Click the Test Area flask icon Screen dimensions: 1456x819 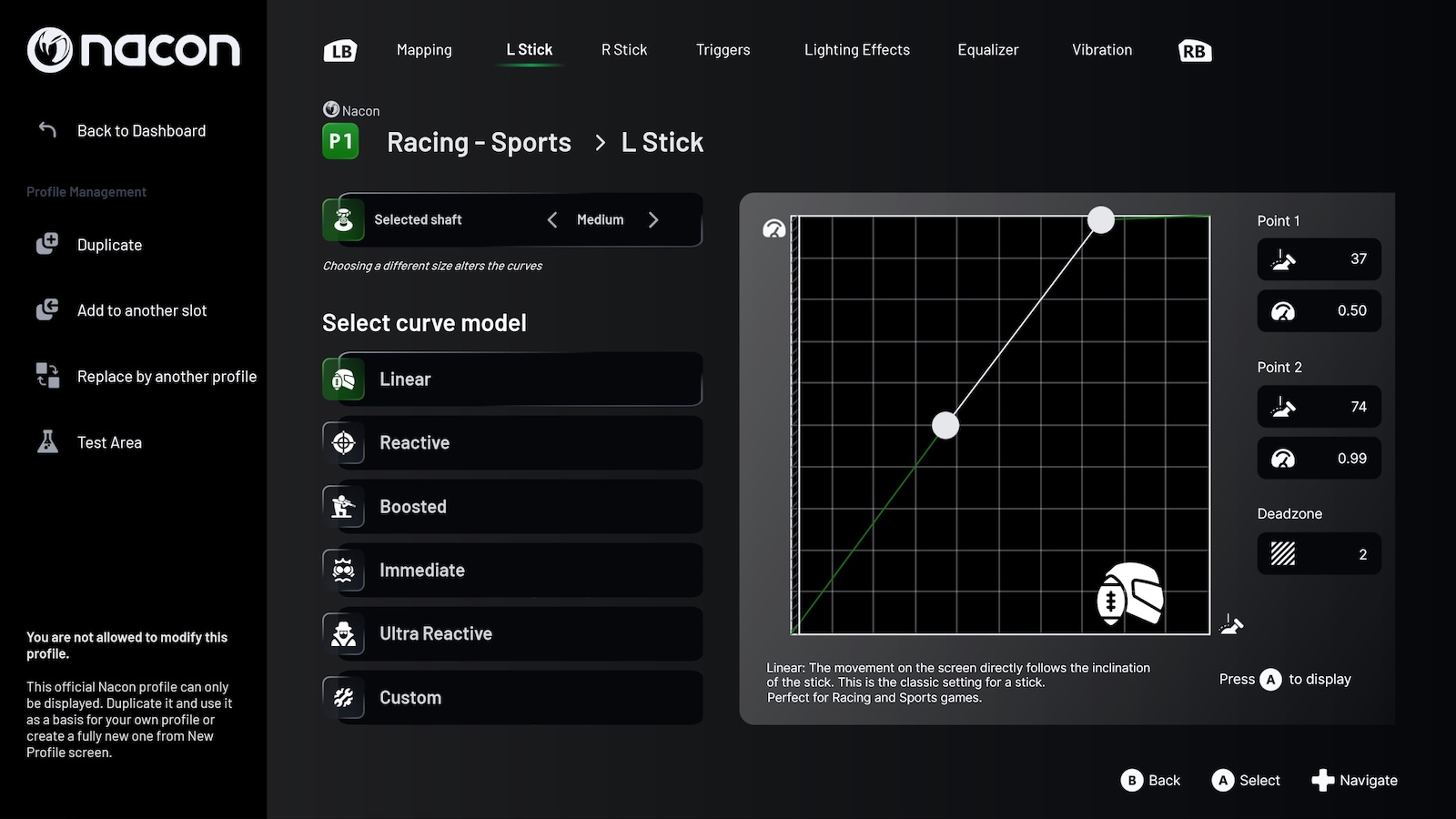click(x=47, y=442)
